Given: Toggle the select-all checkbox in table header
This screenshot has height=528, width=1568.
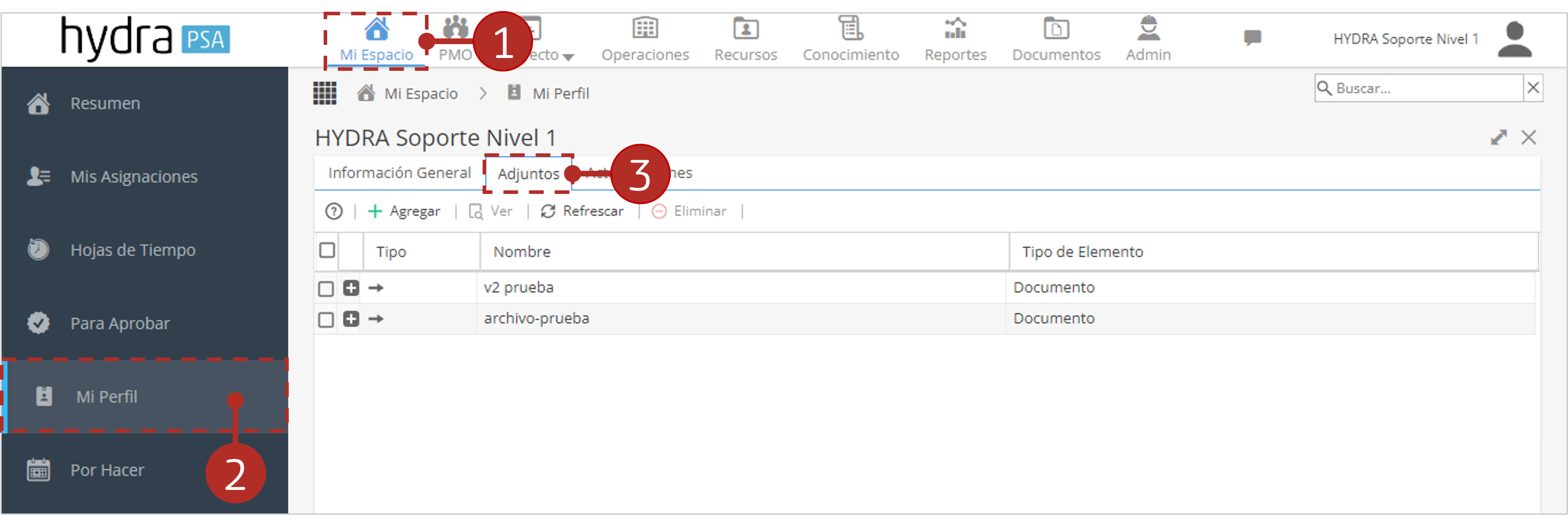Looking at the screenshot, I should 327,250.
